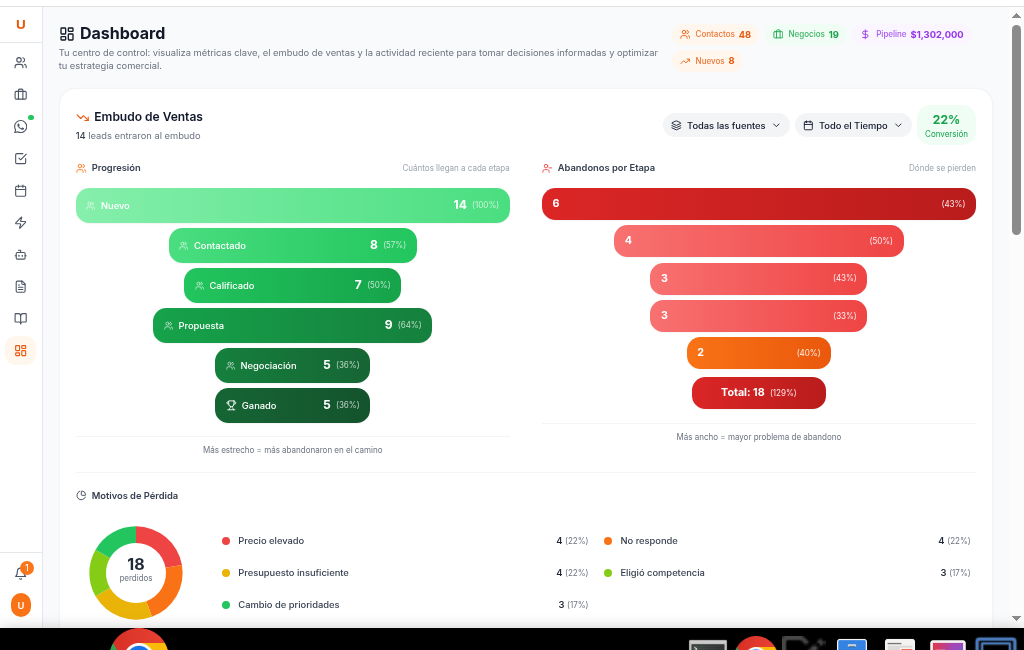Click the Pipeline $1,302,000 badge
This screenshot has height=650, width=1024.
click(x=912, y=34)
